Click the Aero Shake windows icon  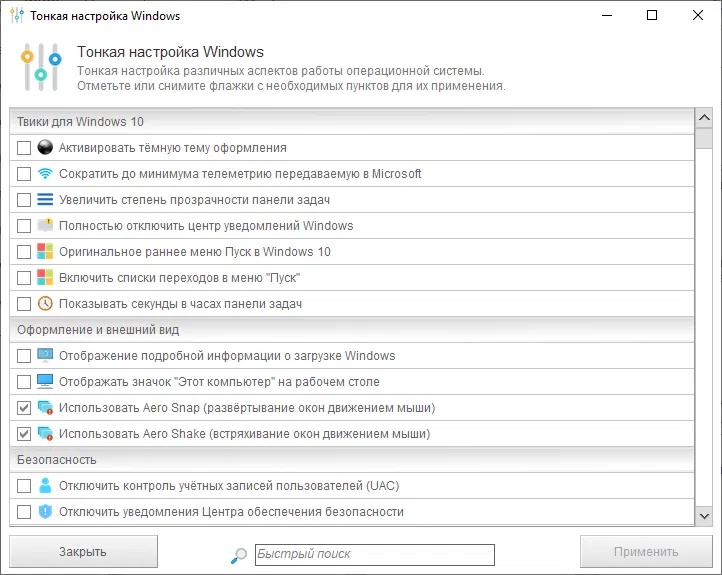45,434
